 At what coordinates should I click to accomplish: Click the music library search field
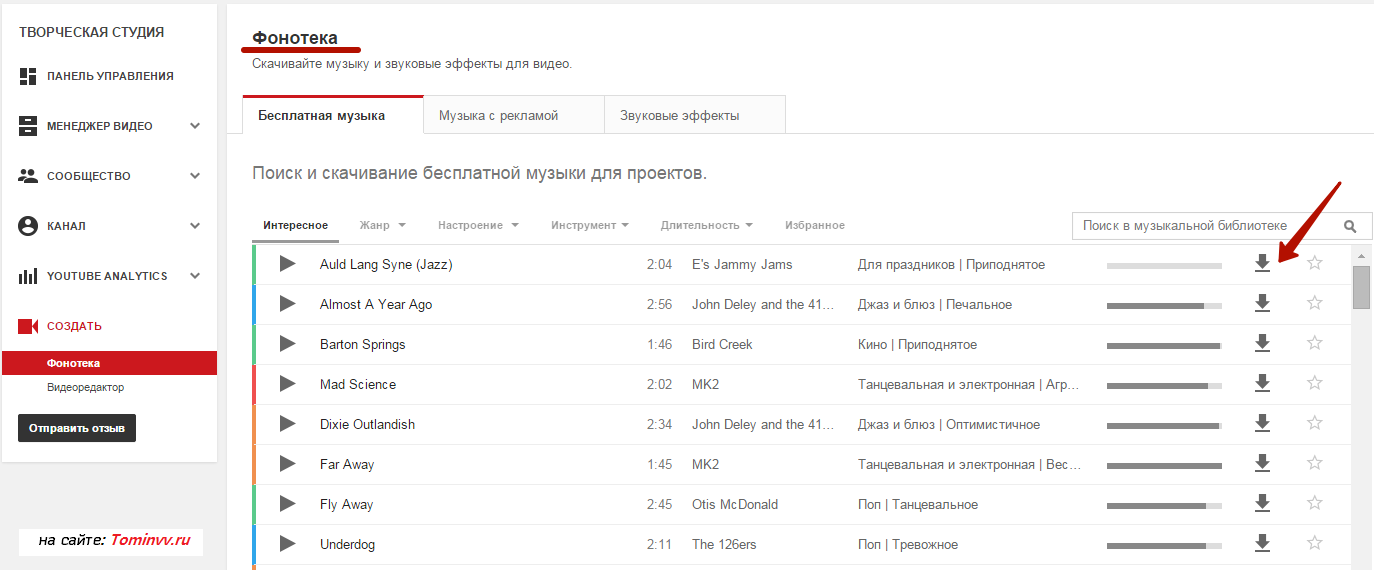click(1200, 226)
